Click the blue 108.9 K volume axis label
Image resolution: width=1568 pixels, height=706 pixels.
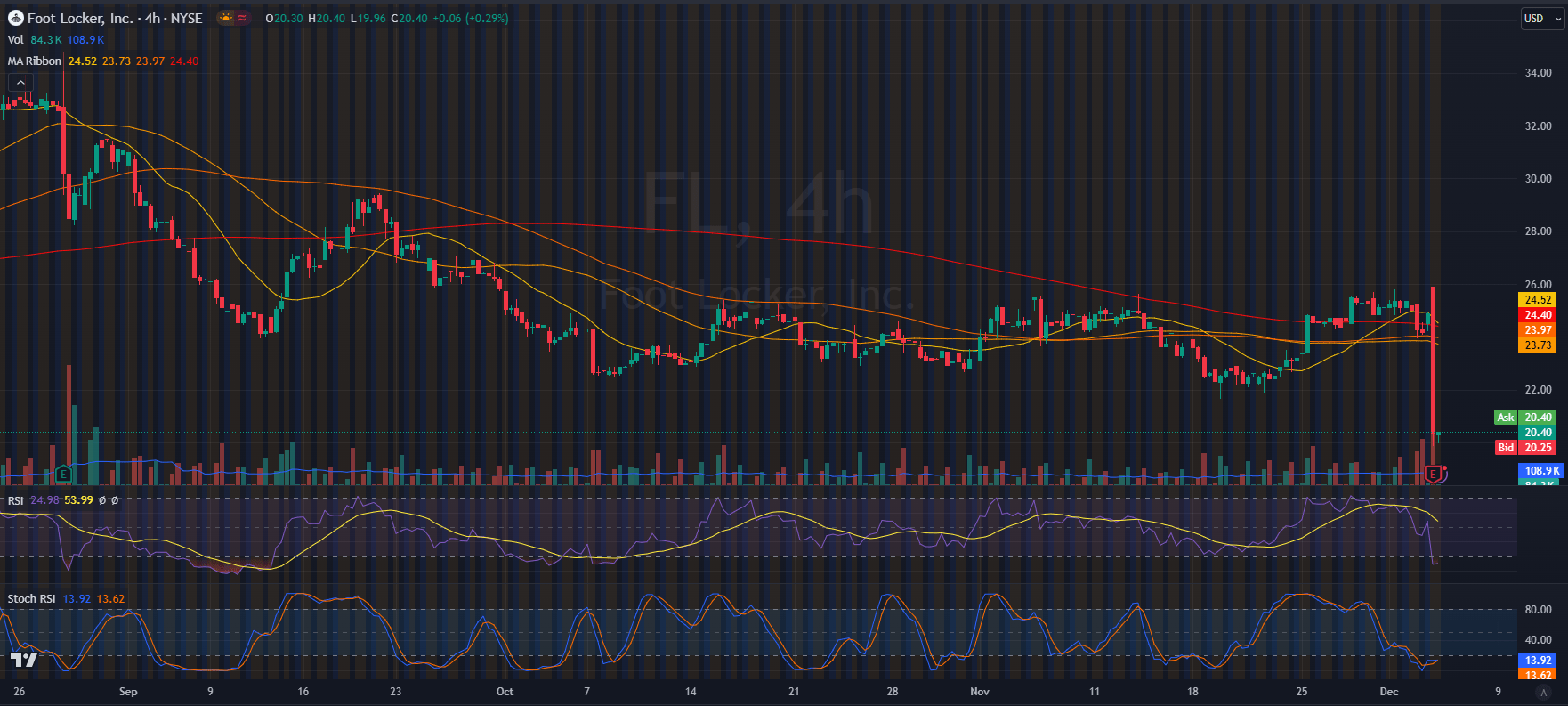[x=1540, y=471]
